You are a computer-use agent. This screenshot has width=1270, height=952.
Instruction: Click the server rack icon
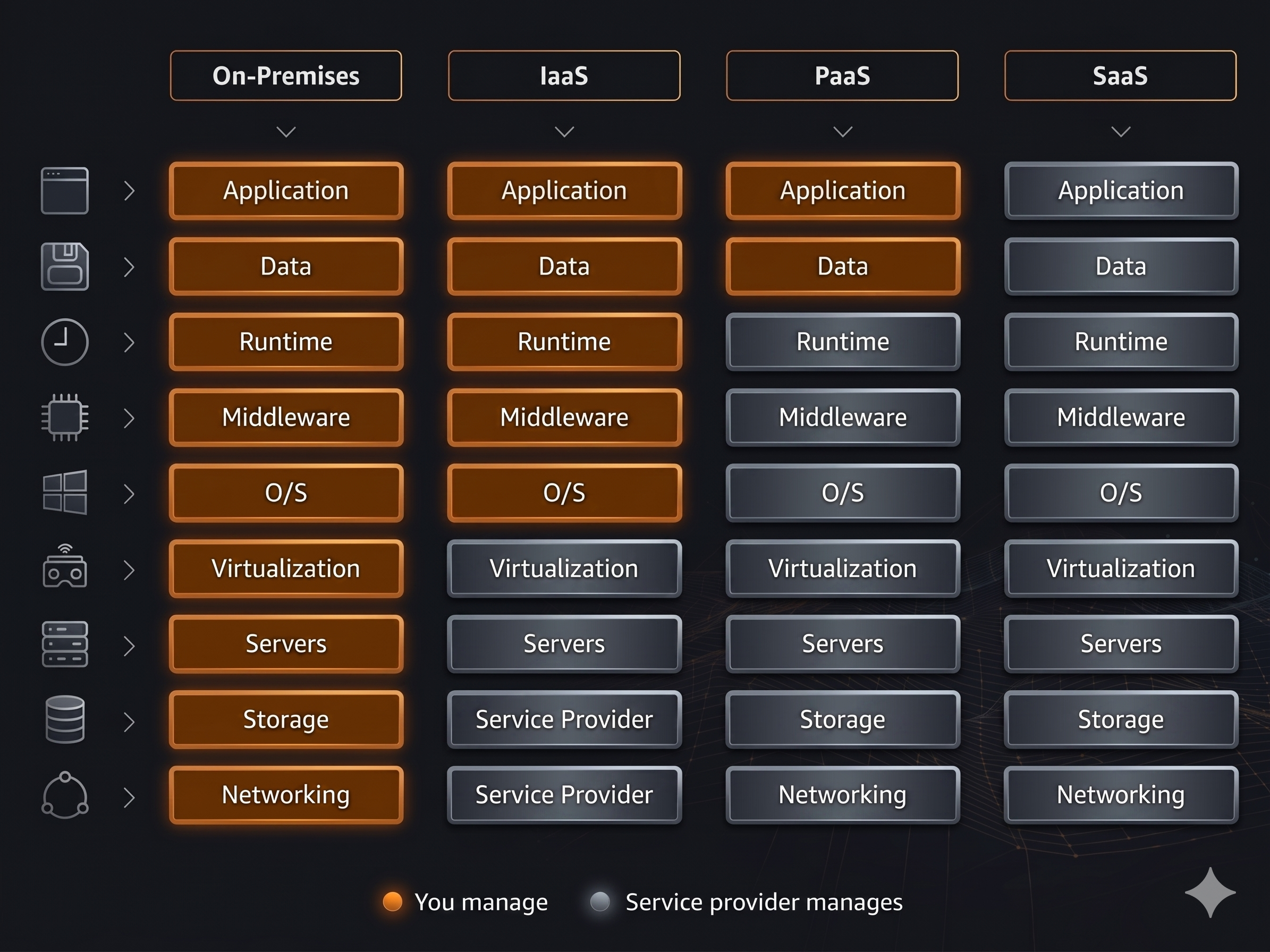pyautogui.click(x=65, y=644)
